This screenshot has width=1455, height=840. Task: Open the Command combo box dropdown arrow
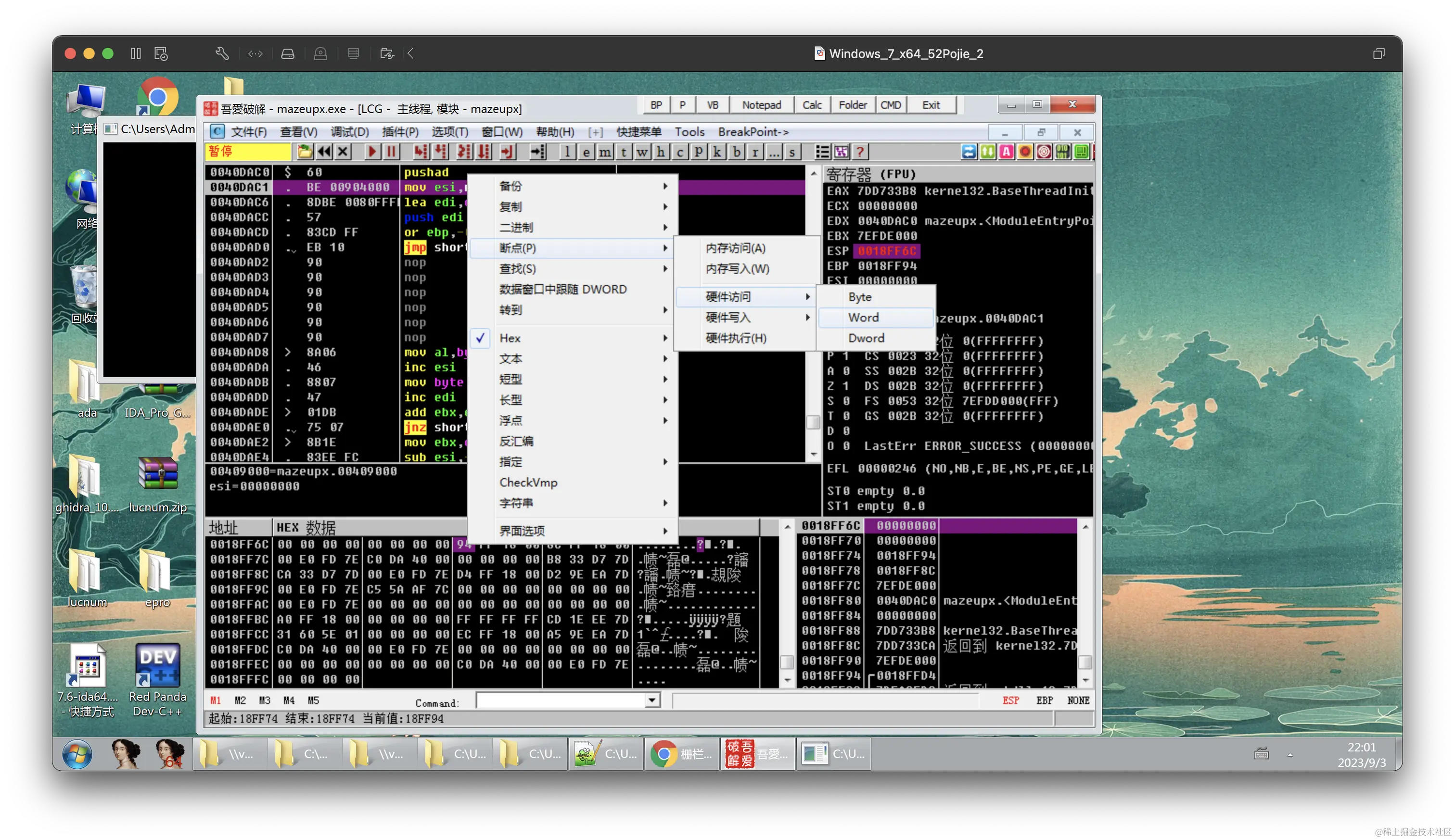(652, 700)
